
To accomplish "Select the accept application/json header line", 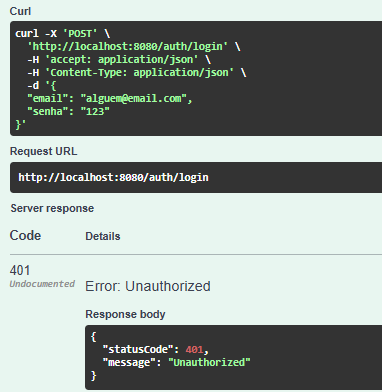I will pyautogui.click(x=119, y=60).
